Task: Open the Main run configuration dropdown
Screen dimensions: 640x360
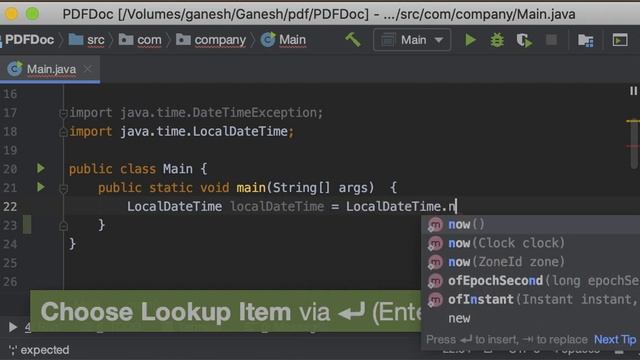Action: pos(412,40)
